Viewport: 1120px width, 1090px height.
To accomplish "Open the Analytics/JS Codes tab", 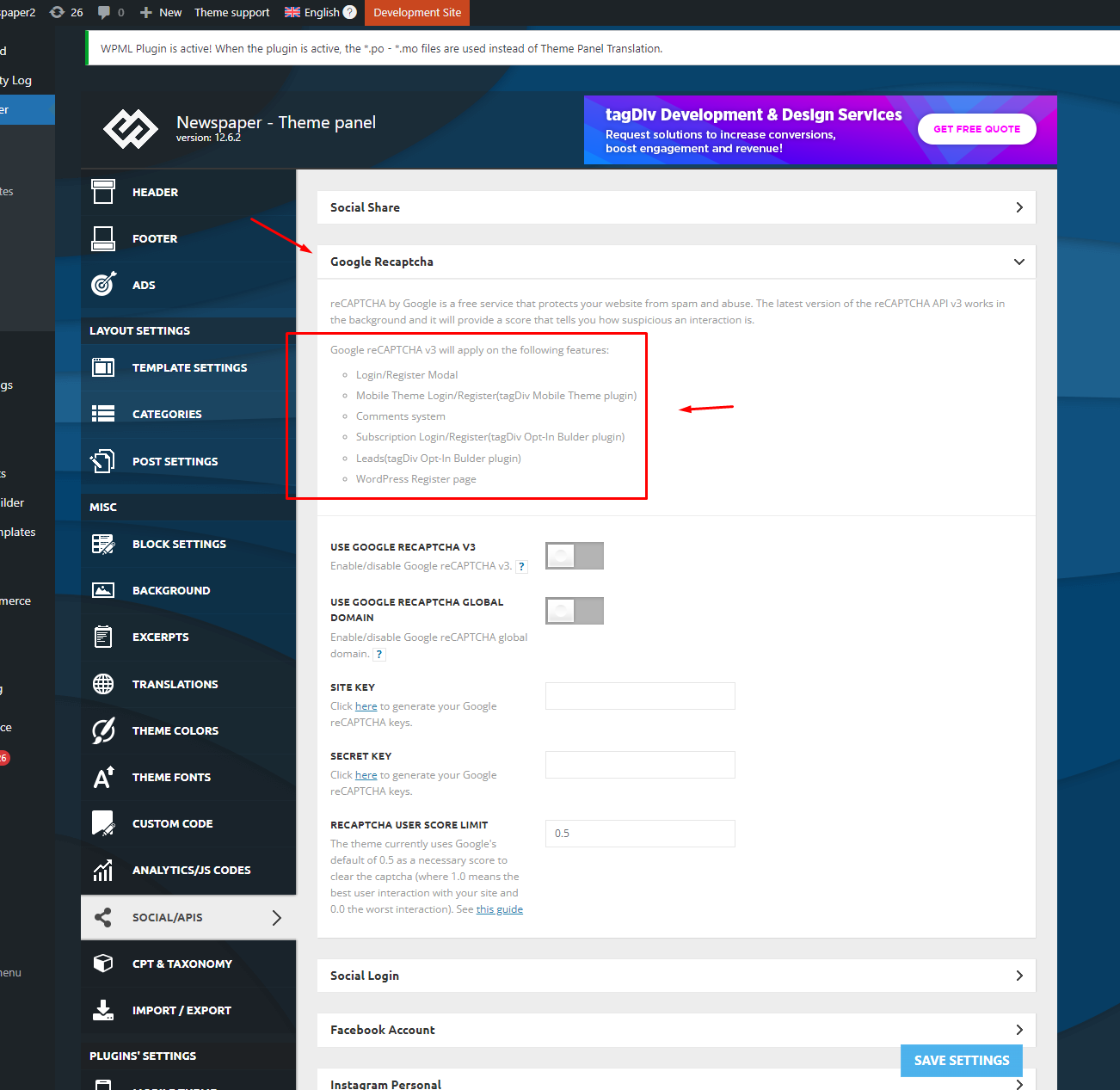I will coord(188,870).
